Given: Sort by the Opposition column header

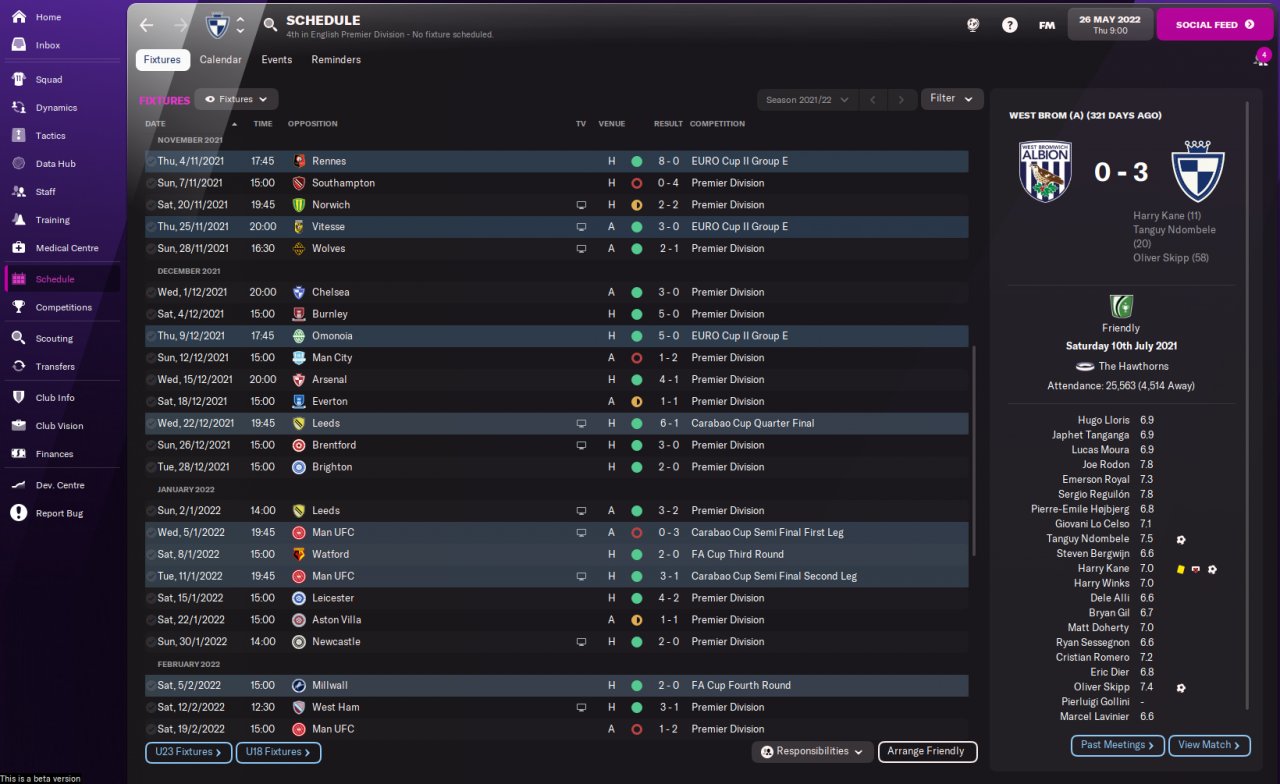Looking at the screenshot, I should (x=312, y=124).
